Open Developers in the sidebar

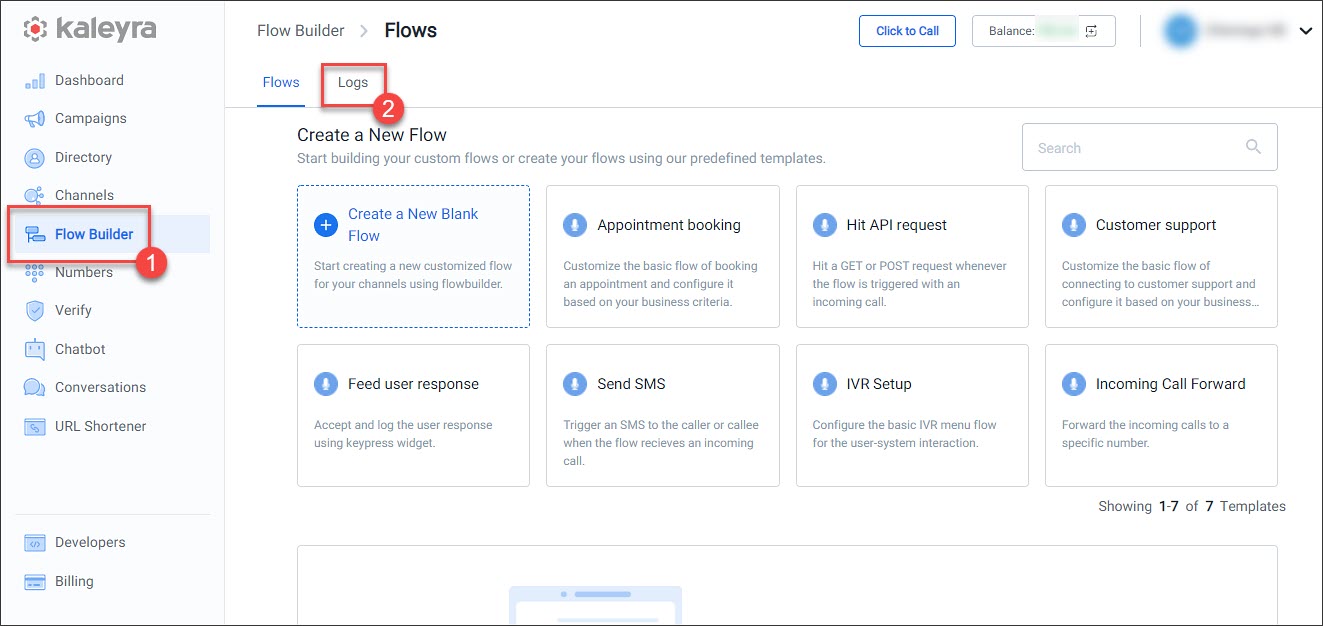click(90, 542)
